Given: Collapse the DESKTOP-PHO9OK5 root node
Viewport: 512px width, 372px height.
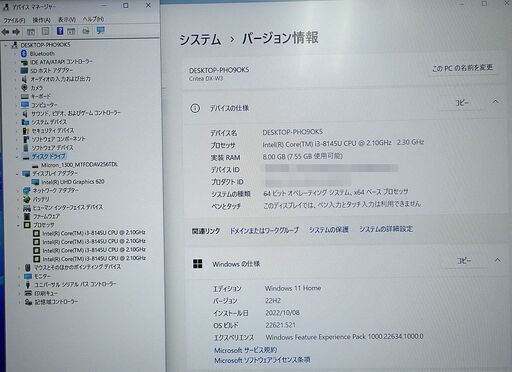Looking at the screenshot, I should pyautogui.click(x=6, y=45).
